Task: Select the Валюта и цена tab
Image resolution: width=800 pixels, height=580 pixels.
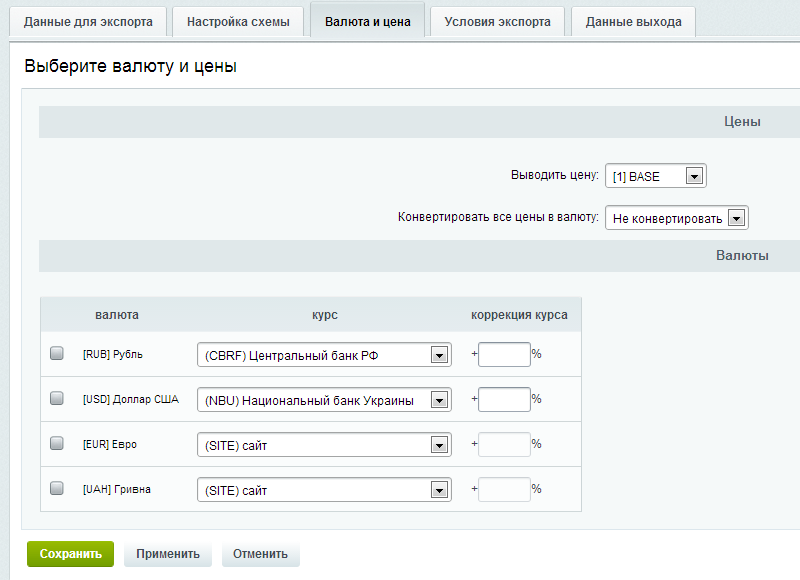Action: [368, 21]
